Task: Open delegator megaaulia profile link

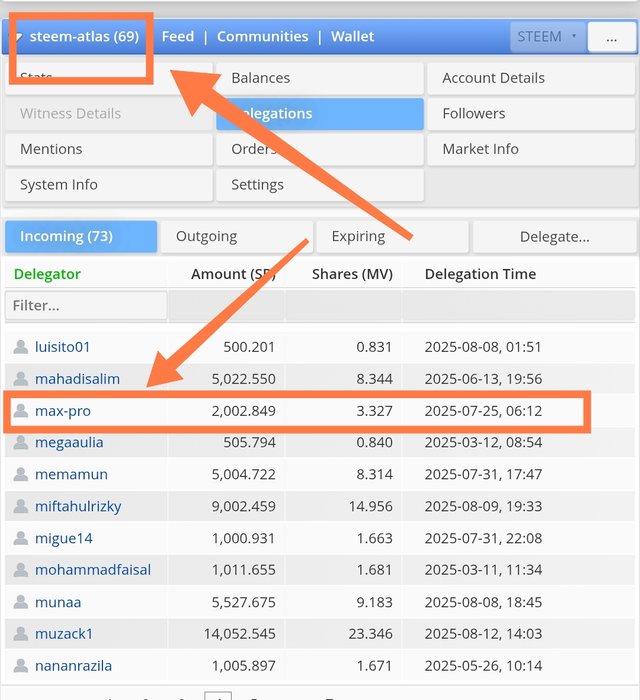Action: click(x=69, y=442)
